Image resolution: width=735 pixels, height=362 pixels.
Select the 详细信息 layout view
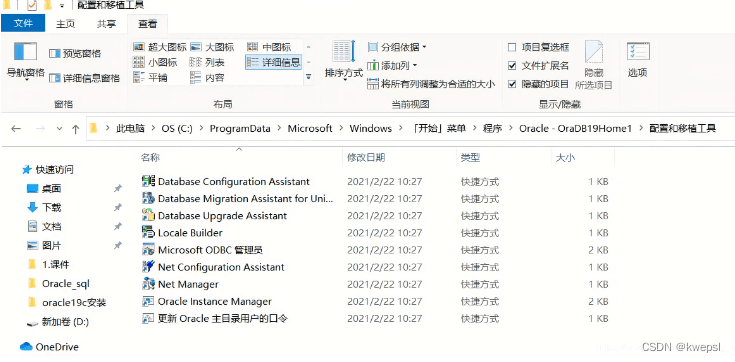(x=273, y=62)
